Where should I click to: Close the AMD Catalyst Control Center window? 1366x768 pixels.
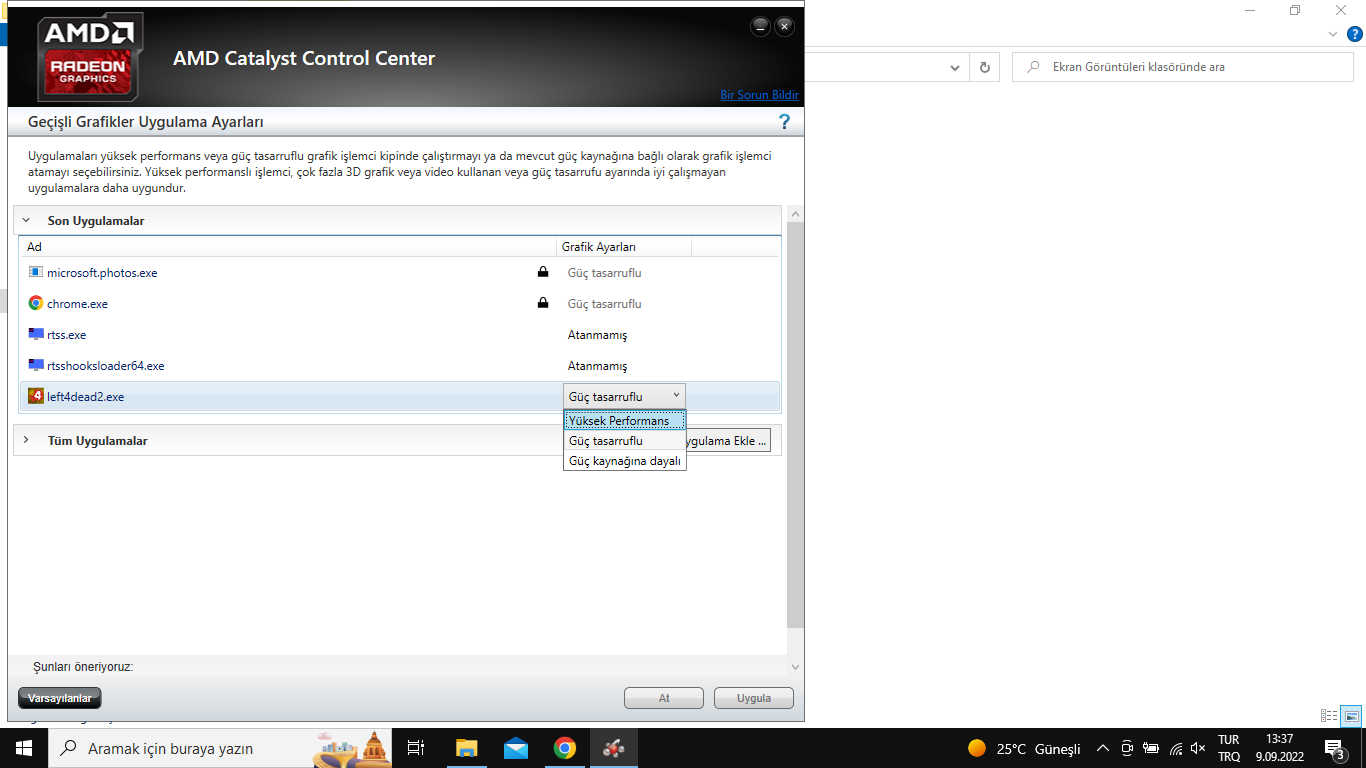click(x=785, y=26)
